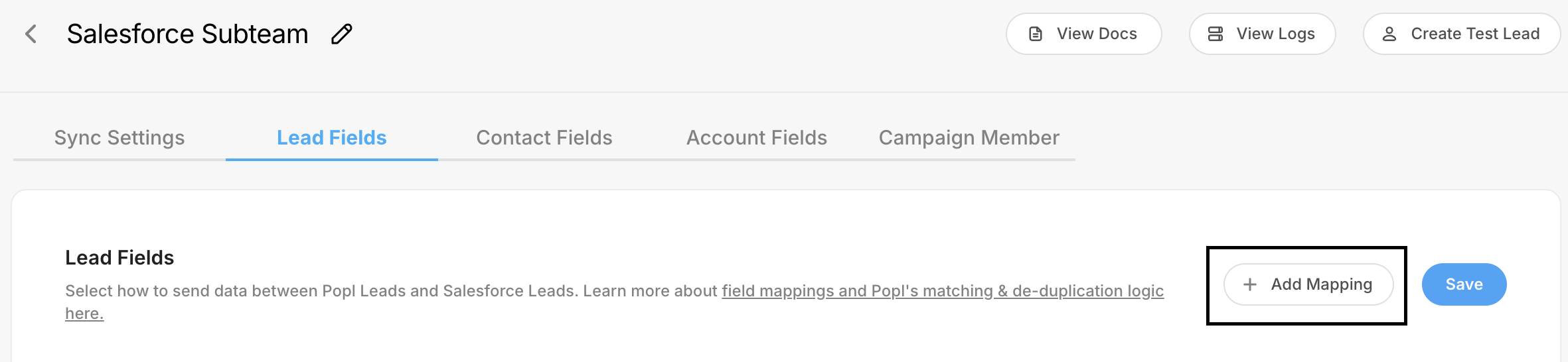Open the View Docs button
The image size is (1568, 362).
point(1083,34)
